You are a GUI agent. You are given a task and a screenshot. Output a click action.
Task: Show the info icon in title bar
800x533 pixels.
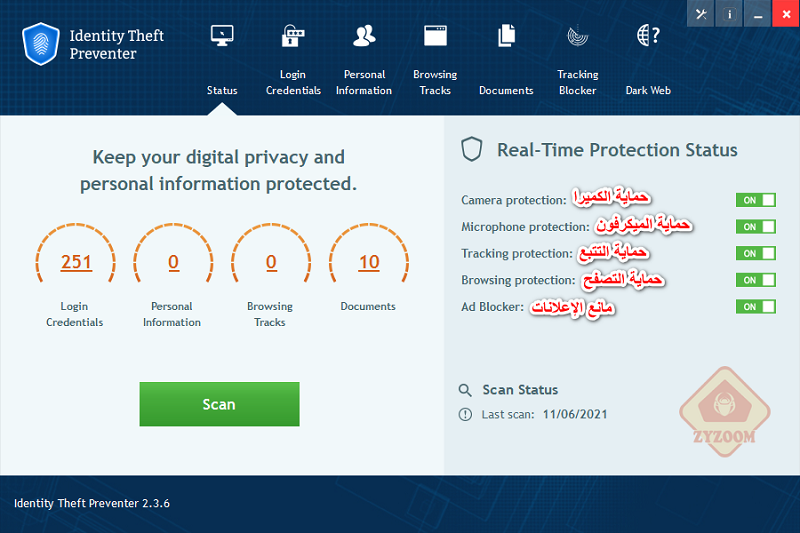click(730, 14)
